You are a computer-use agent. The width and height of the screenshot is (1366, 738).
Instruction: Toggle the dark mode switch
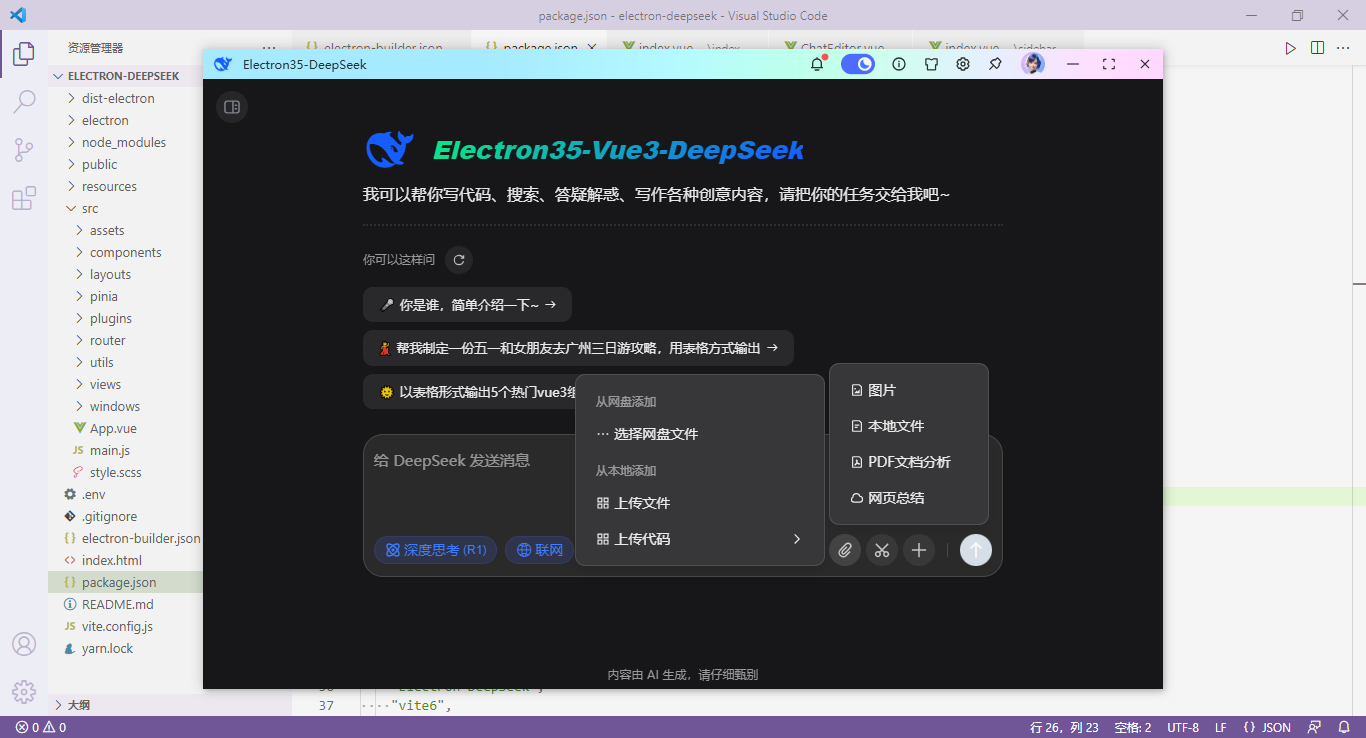[x=858, y=64]
